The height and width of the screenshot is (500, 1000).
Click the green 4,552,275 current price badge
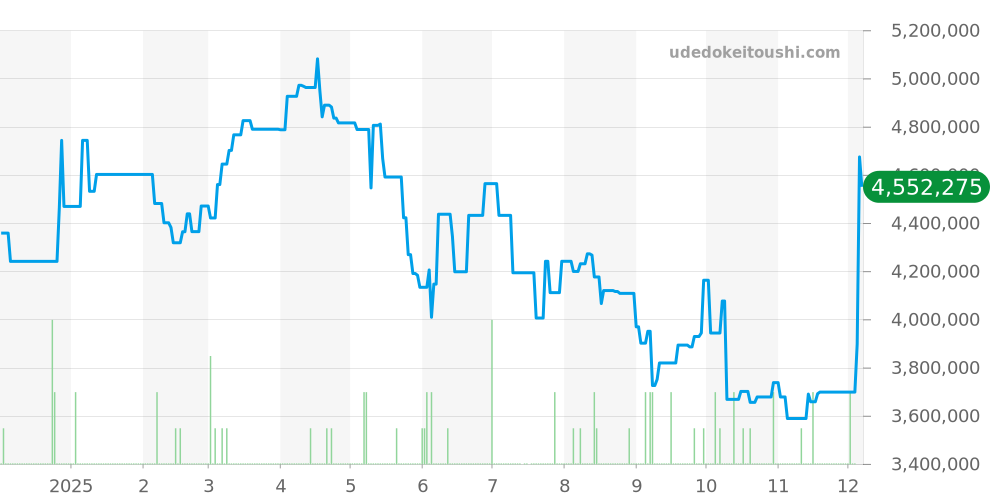926,187
